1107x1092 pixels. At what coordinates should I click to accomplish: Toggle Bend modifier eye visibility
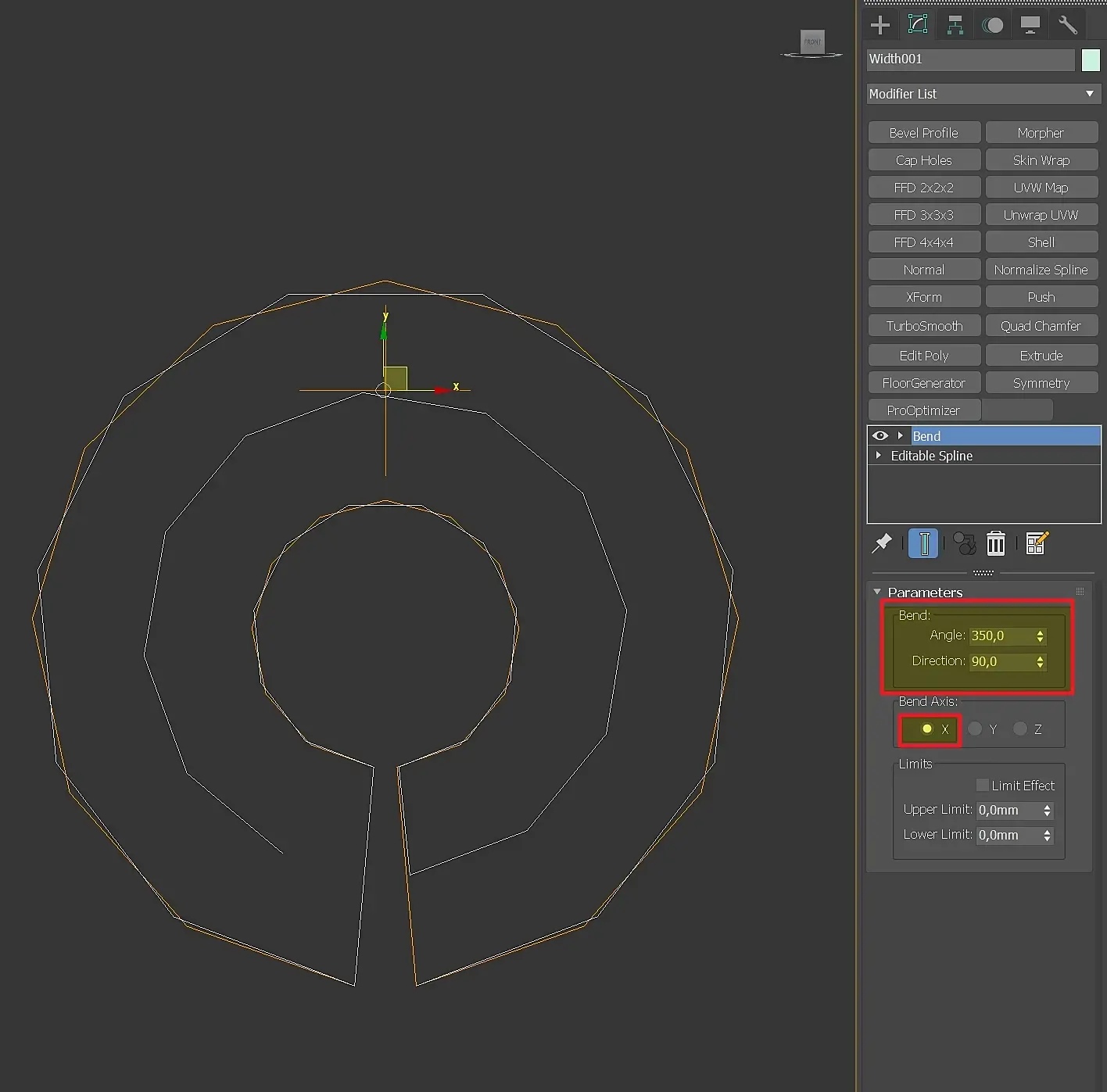point(880,436)
